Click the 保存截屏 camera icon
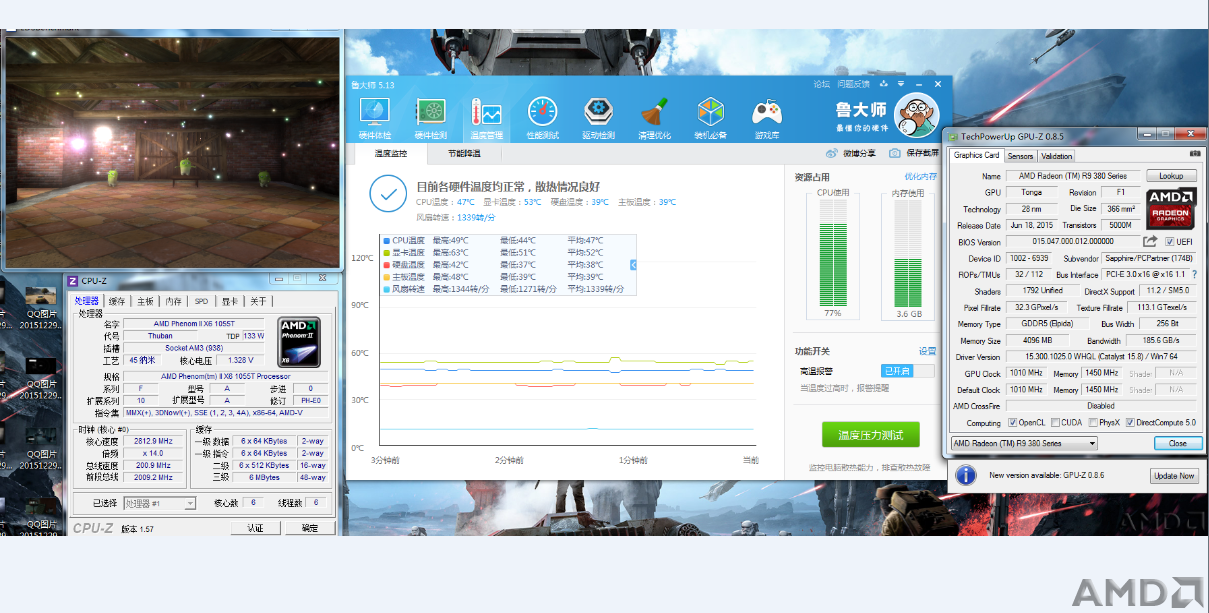This screenshot has height=613, width=1209. pyautogui.click(x=897, y=153)
